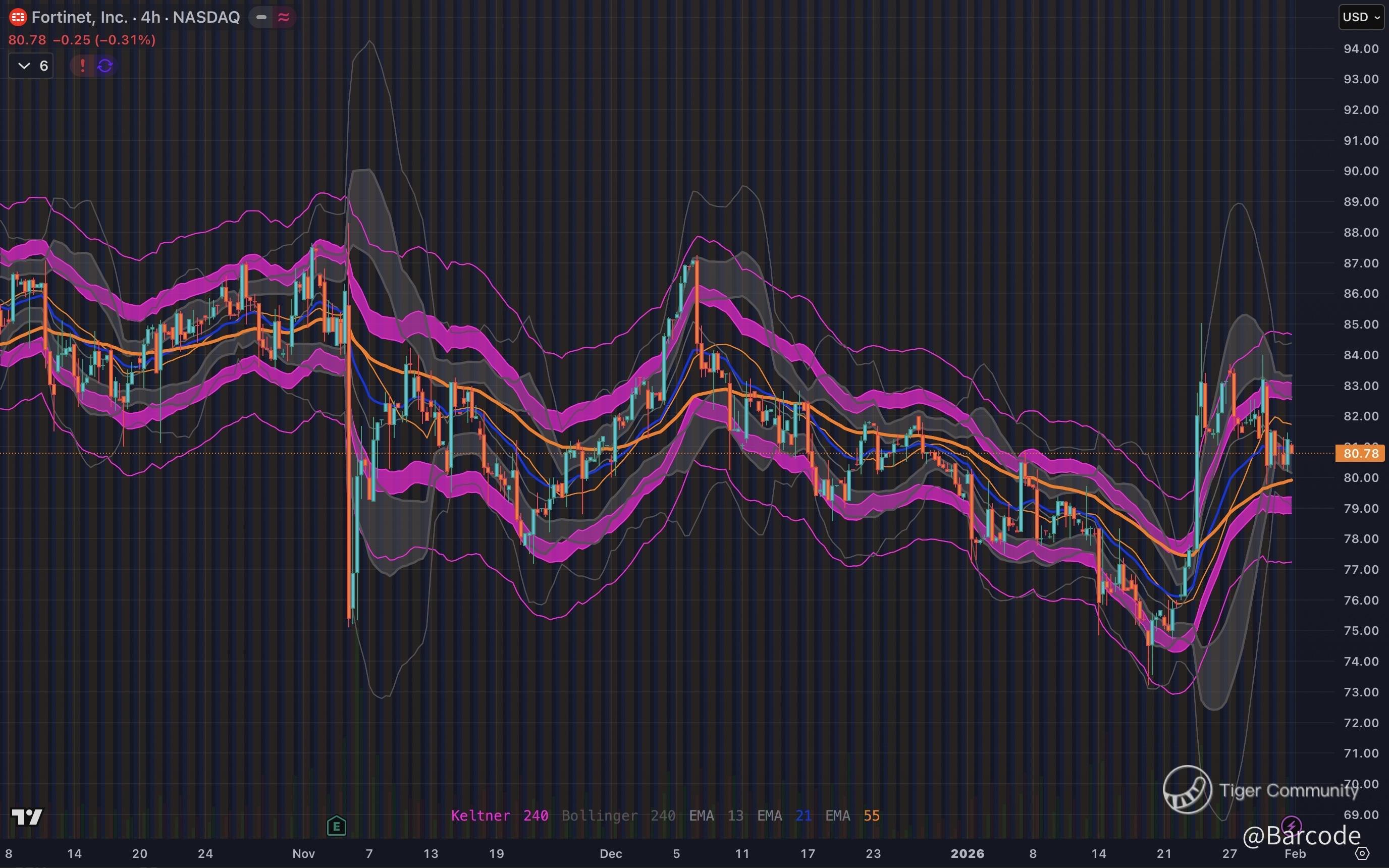Open chart settings hexagon gear icon
Viewport: 1389px width, 868px height.
[x=1362, y=854]
